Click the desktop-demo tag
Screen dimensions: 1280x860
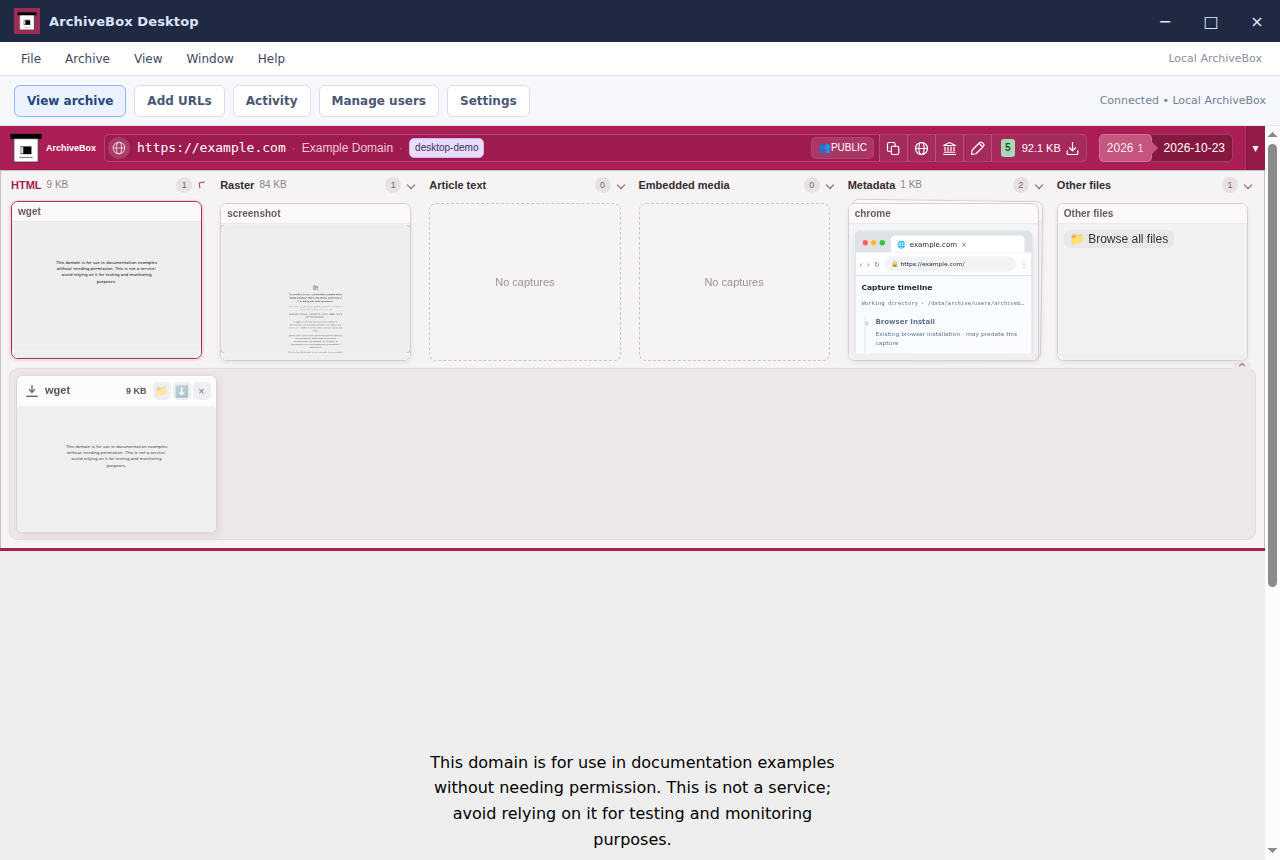point(447,148)
